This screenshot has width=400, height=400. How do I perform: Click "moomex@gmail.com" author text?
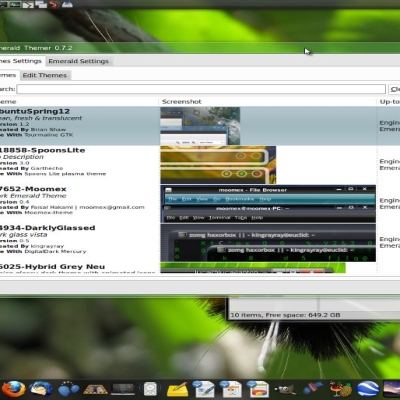(112, 207)
